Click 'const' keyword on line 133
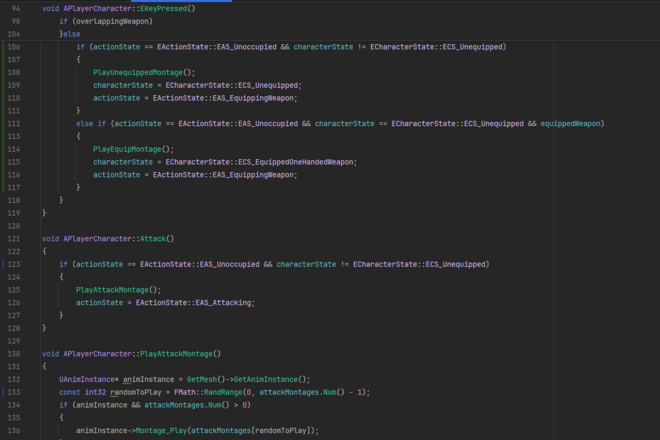The height and width of the screenshot is (440, 660). point(69,392)
